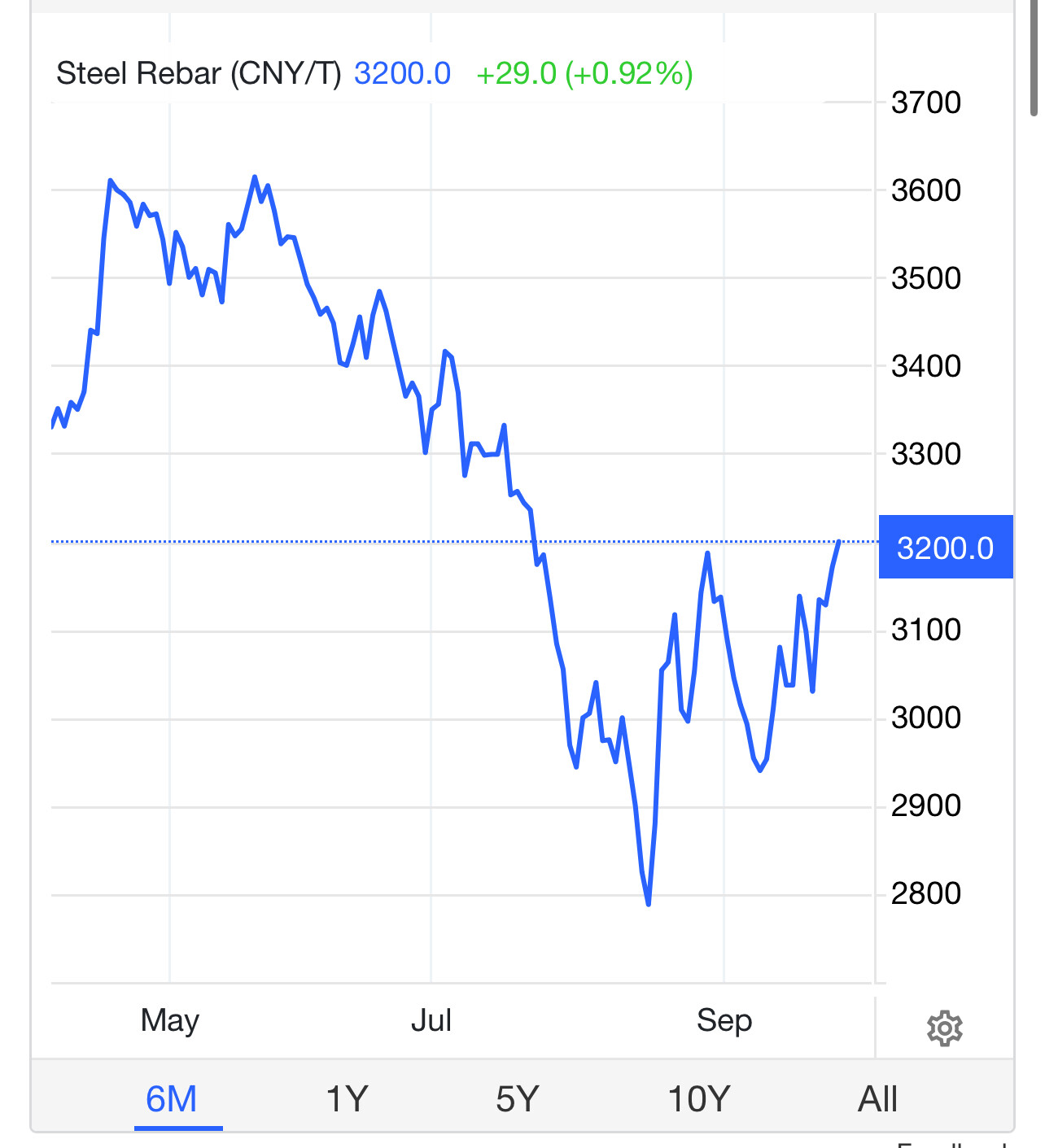Select the All time range tab
This screenshot has height=1148, width=1045.
(877, 1099)
